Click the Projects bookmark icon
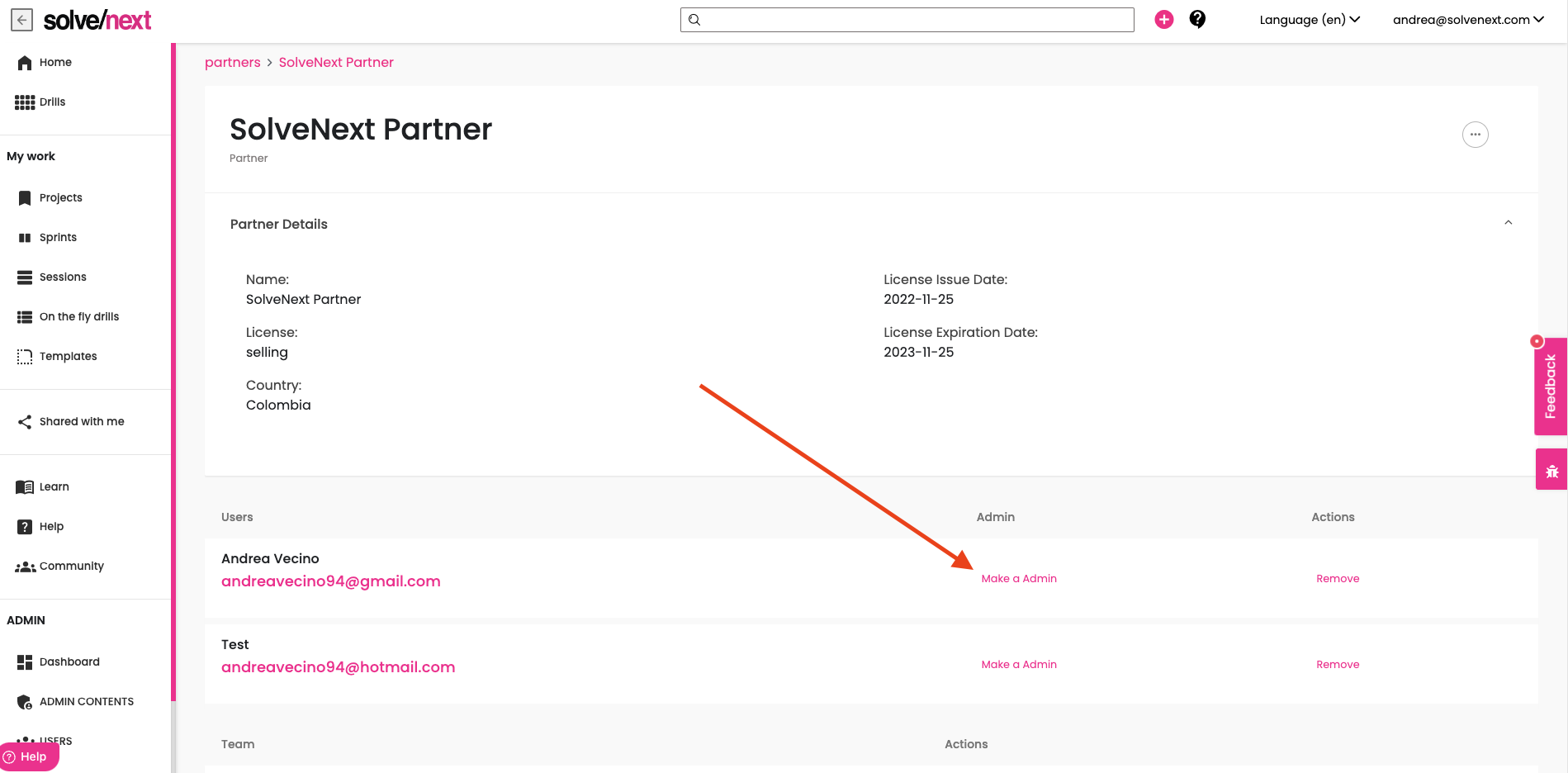The height and width of the screenshot is (773, 1568). click(25, 198)
